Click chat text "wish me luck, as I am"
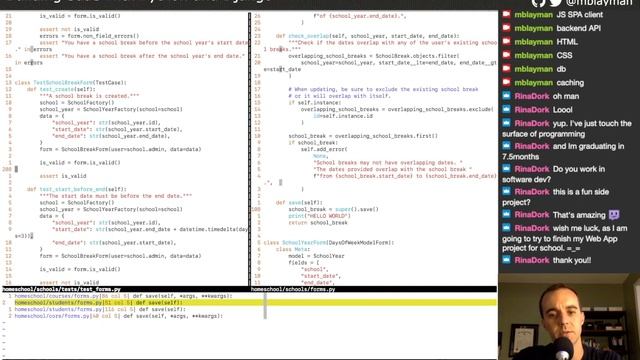The height and width of the screenshot is (360, 640). (590, 228)
